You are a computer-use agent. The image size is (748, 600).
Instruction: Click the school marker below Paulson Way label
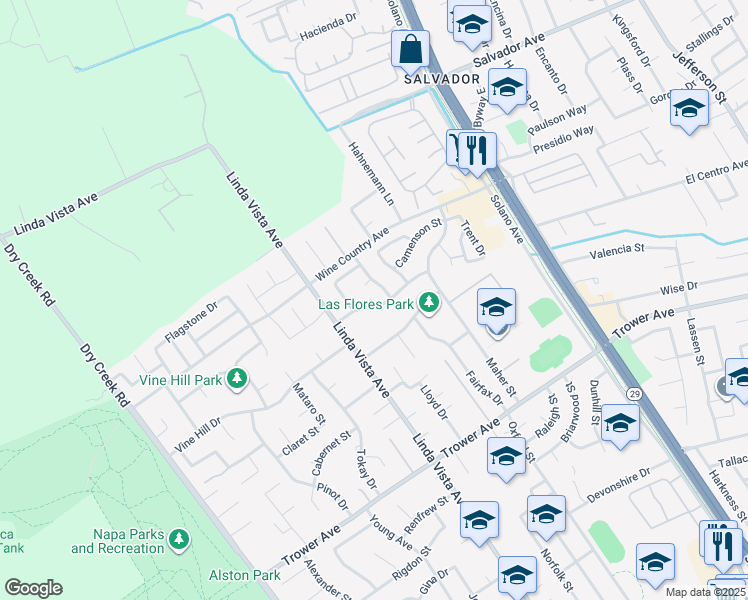(508, 90)
